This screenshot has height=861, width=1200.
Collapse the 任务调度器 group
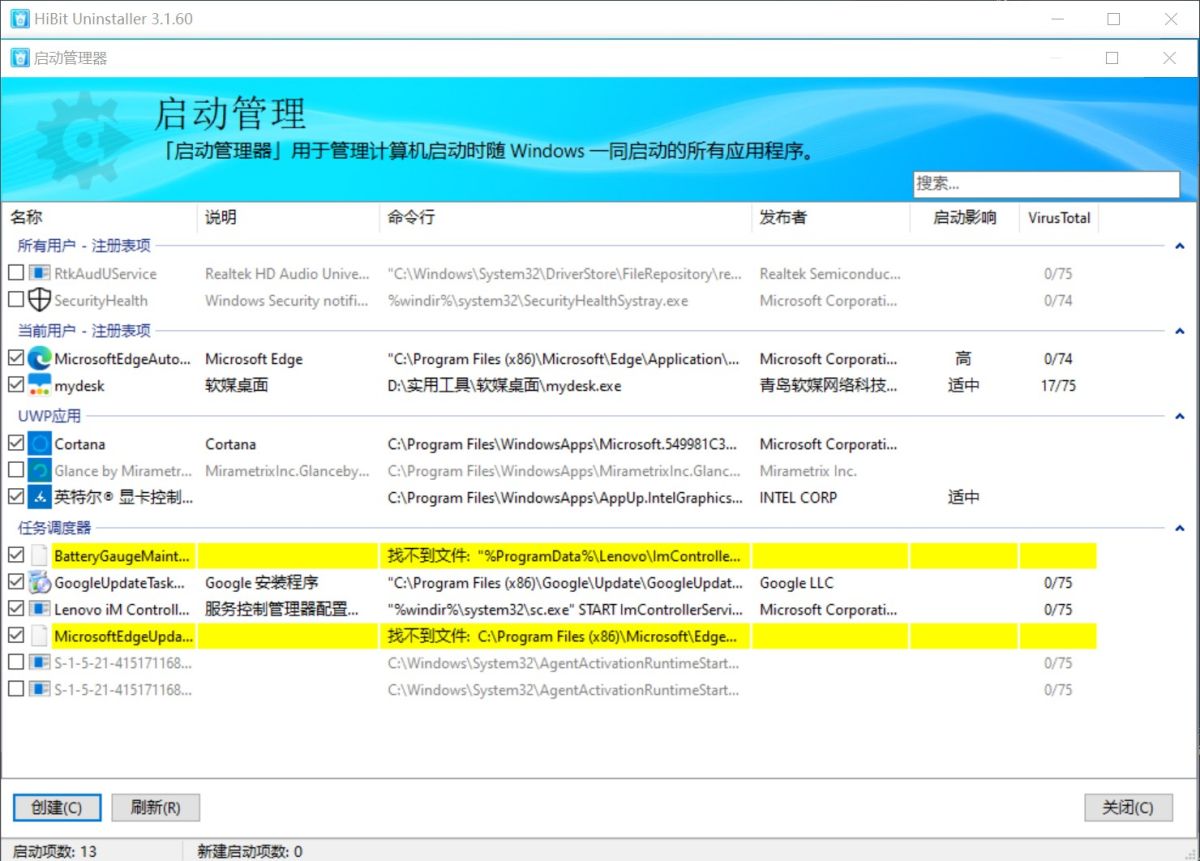click(1180, 528)
